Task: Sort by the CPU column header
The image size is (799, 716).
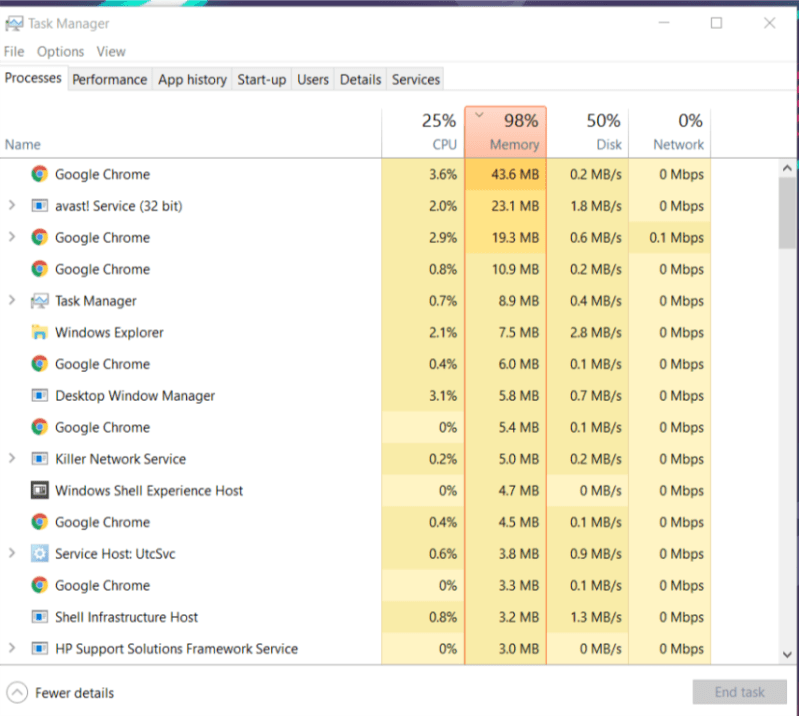Action: [423, 132]
